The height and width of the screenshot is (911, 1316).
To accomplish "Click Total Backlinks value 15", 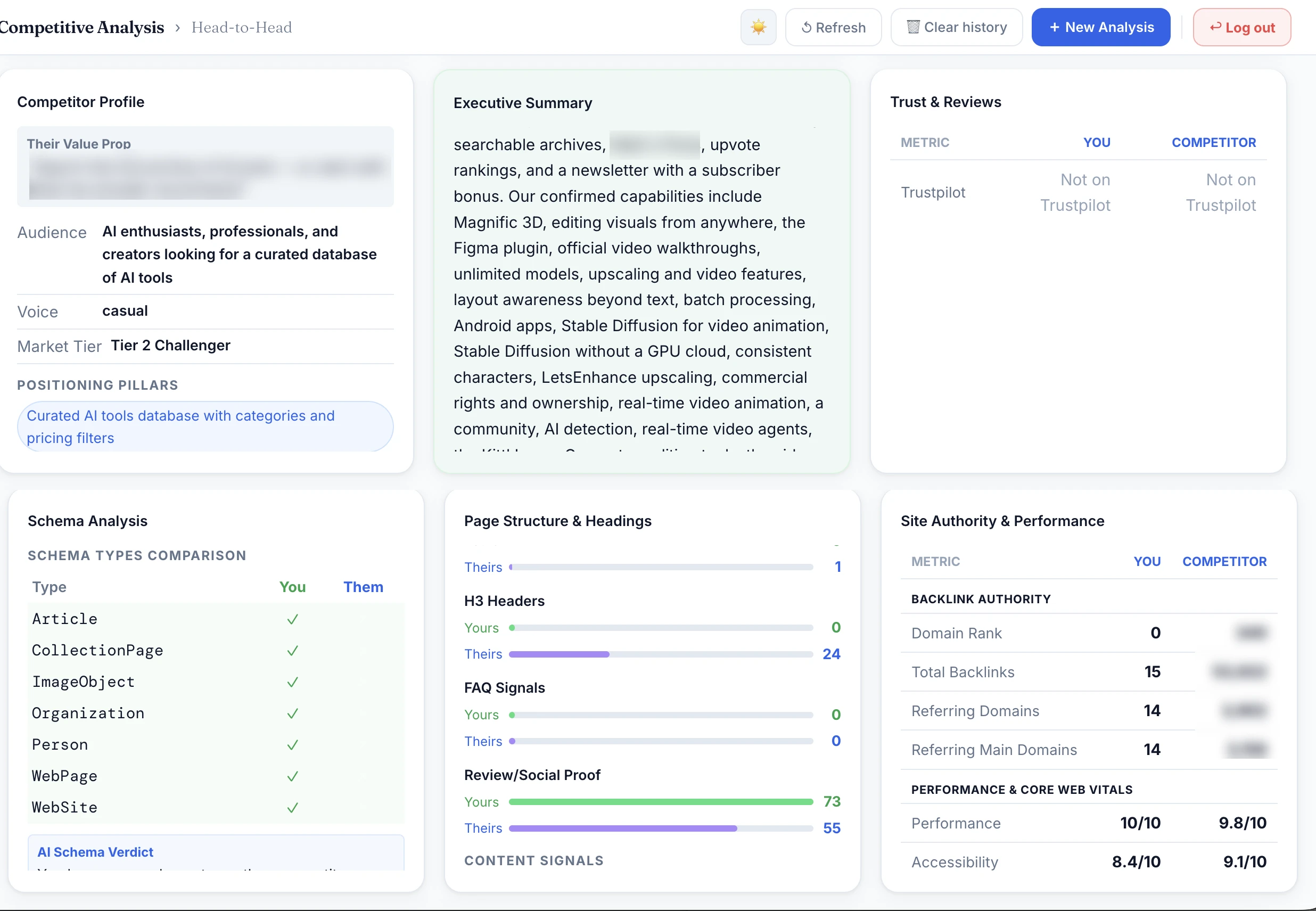I will pos(1152,672).
